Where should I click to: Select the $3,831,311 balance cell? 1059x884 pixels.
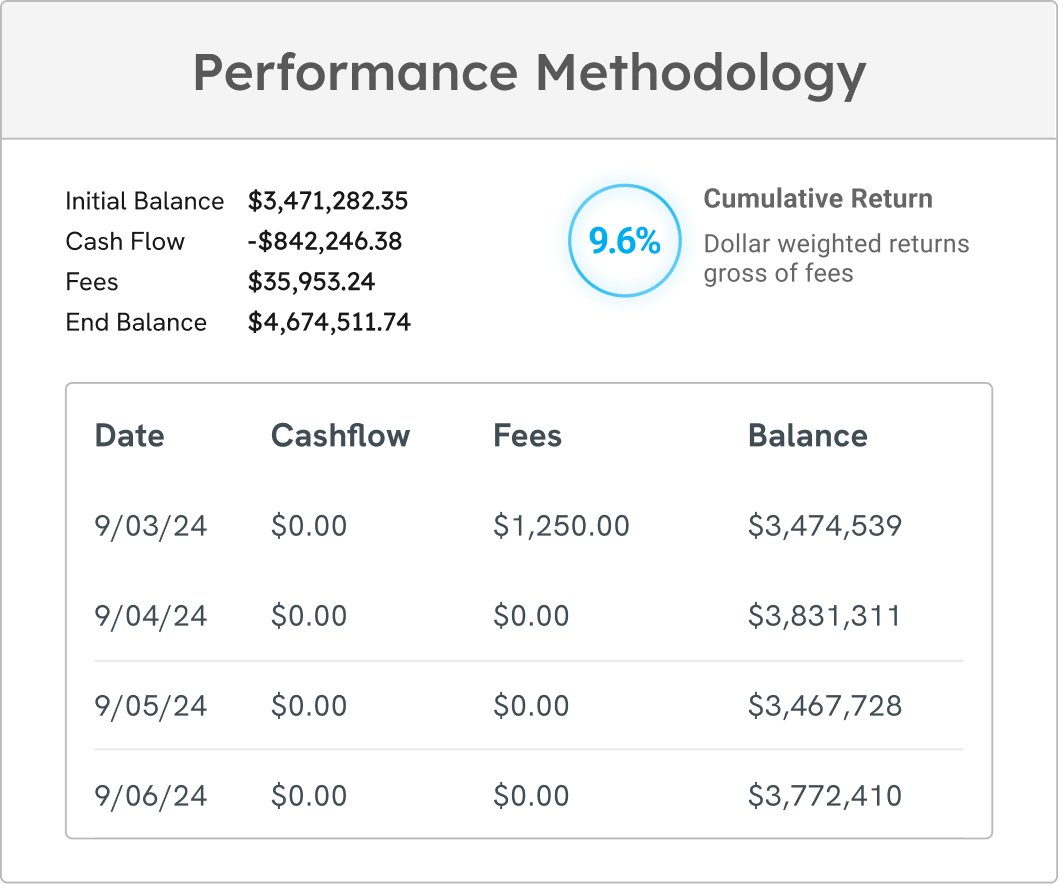[824, 616]
